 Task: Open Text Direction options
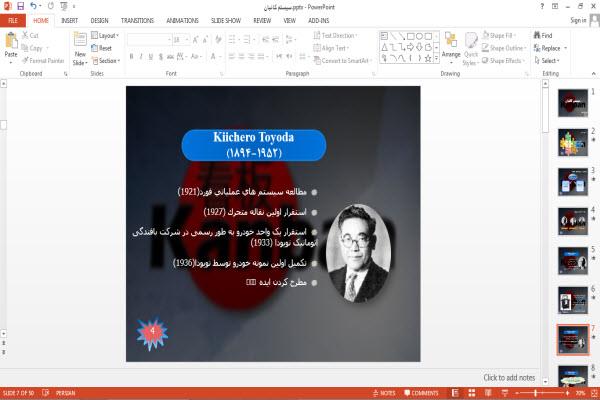336,36
